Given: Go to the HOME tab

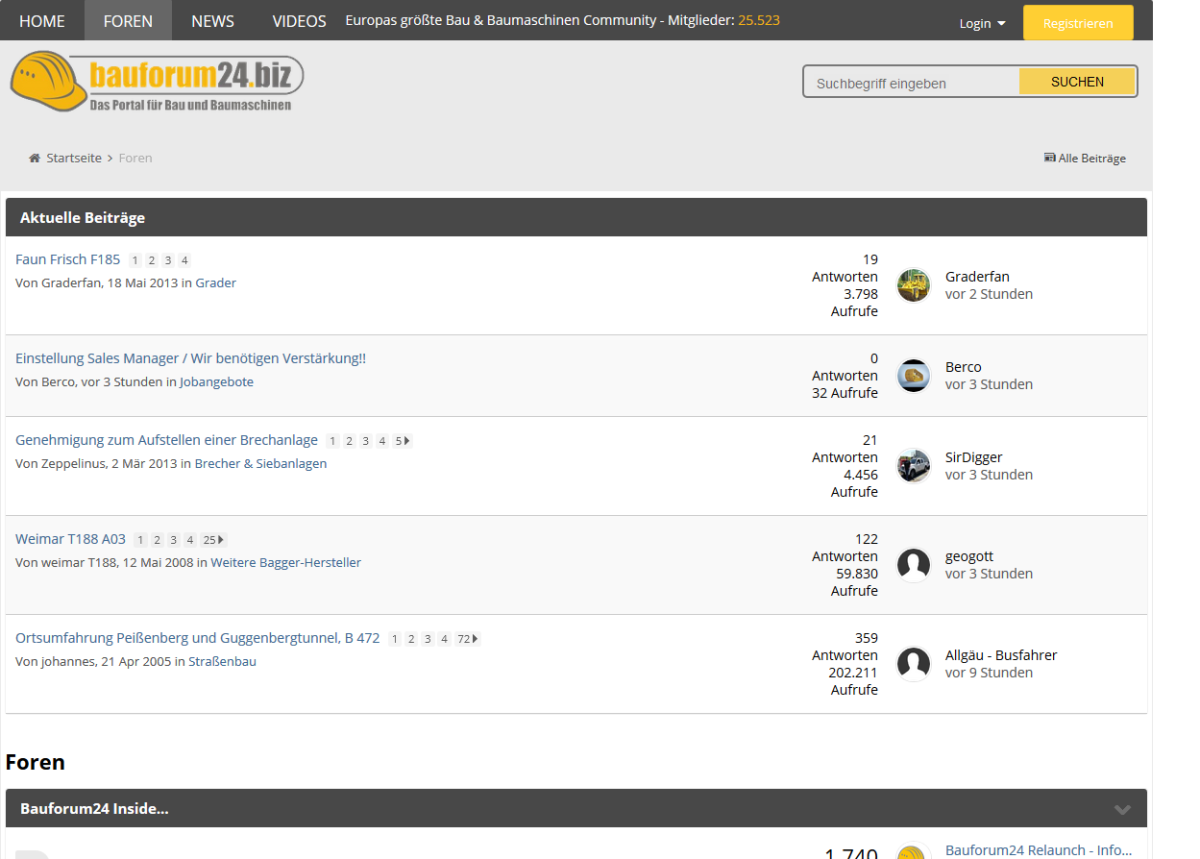Looking at the screenshot, I should (42, 20).
